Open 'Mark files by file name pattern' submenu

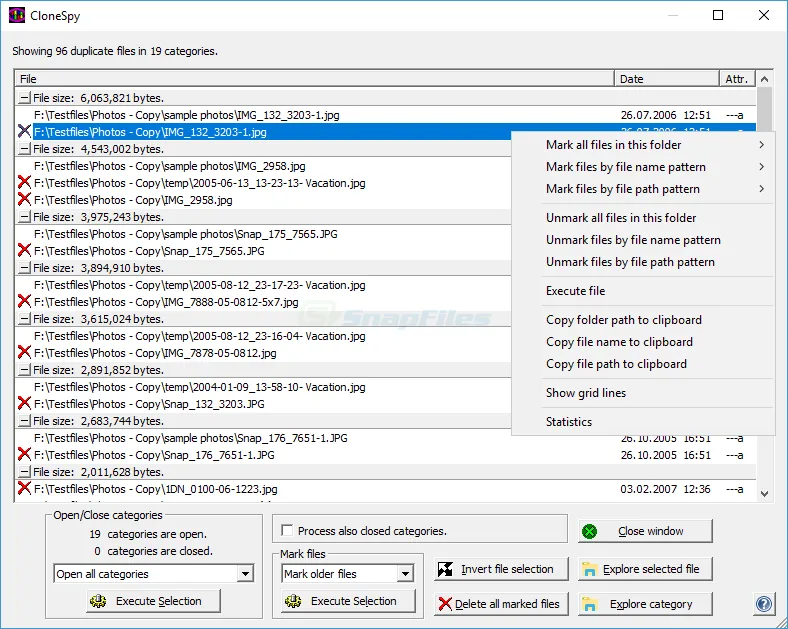pos(643,167)
